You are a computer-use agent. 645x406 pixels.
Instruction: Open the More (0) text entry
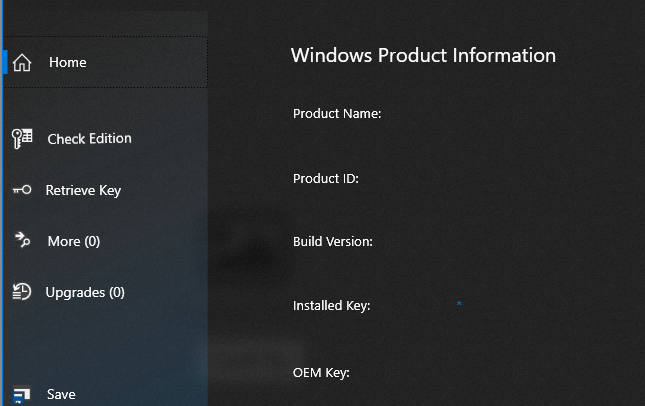pos(74,241)
